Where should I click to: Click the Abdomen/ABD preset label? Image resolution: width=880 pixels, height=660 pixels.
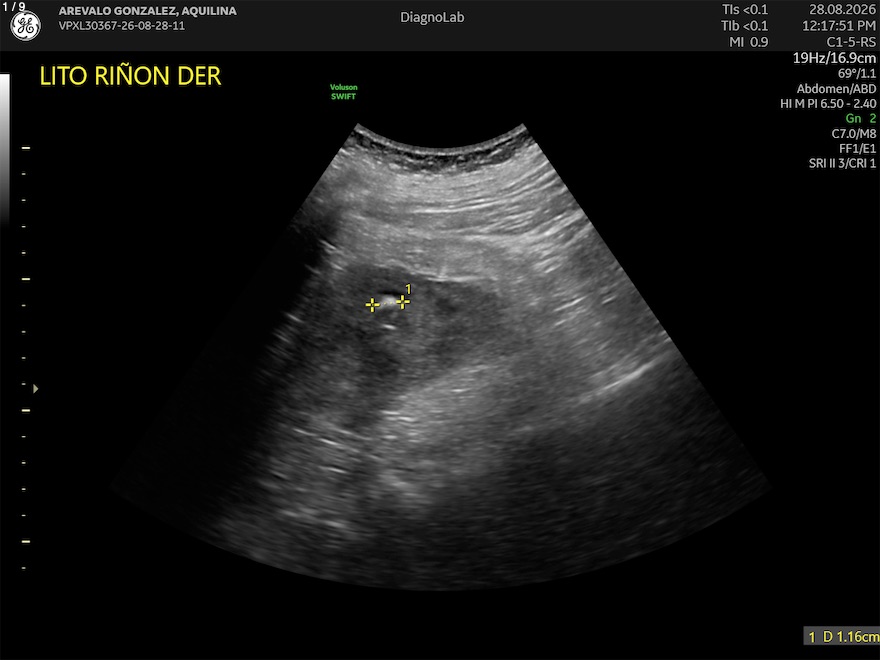pyautogui.click(x=836, y=89)
